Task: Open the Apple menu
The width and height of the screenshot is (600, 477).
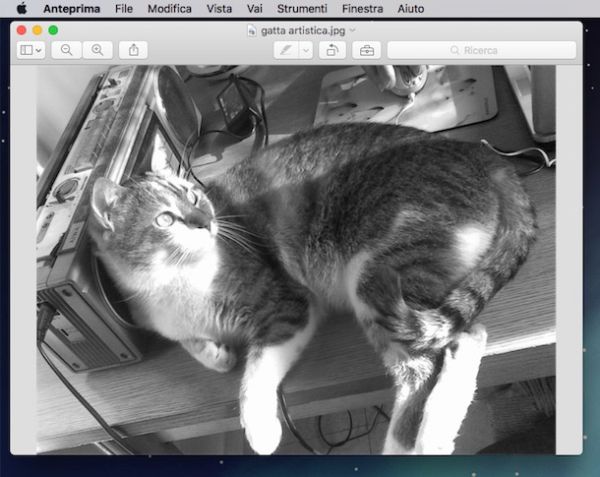Action: coord(21,8)
